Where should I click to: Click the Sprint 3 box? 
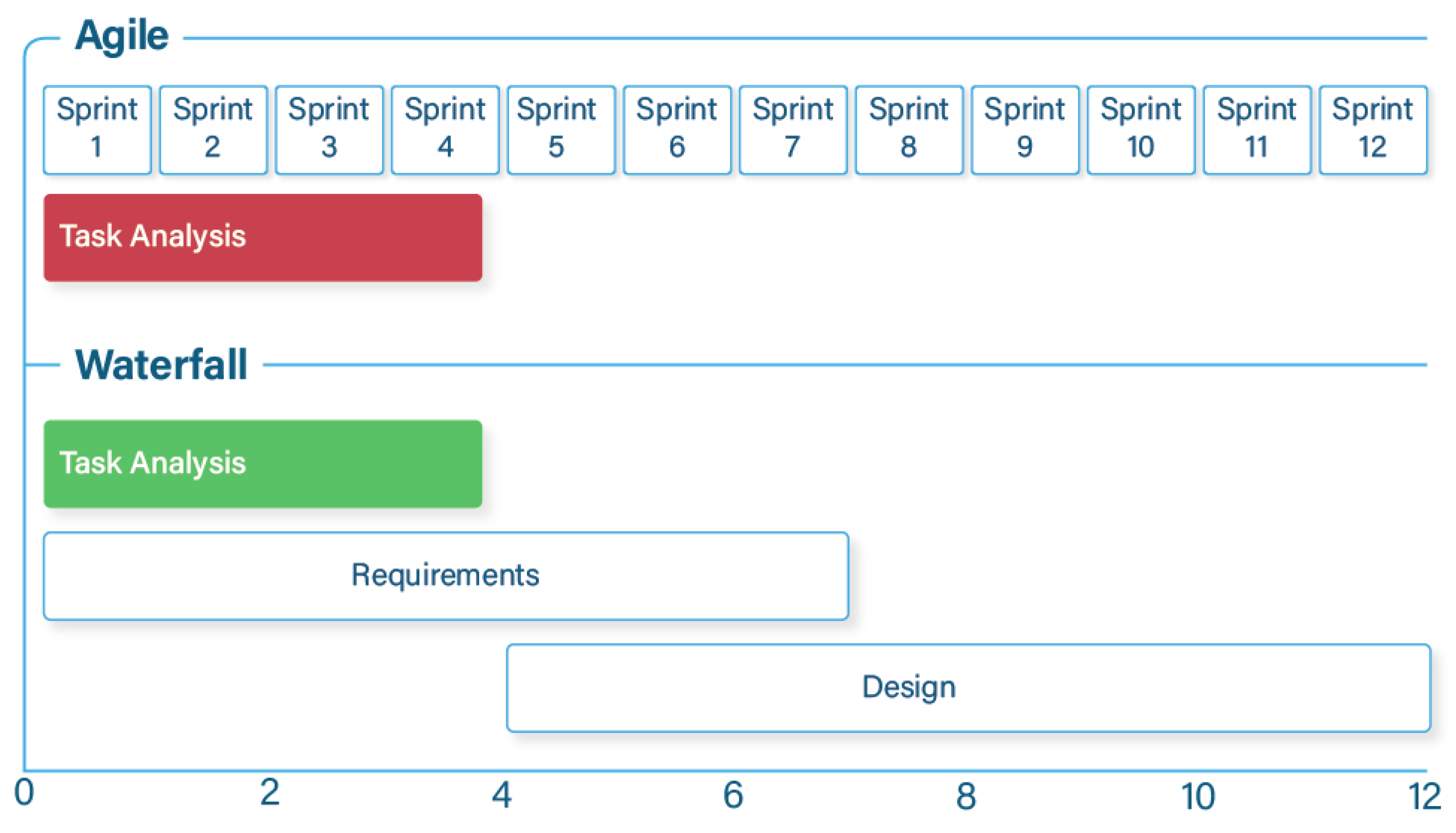tap(329, 130)
